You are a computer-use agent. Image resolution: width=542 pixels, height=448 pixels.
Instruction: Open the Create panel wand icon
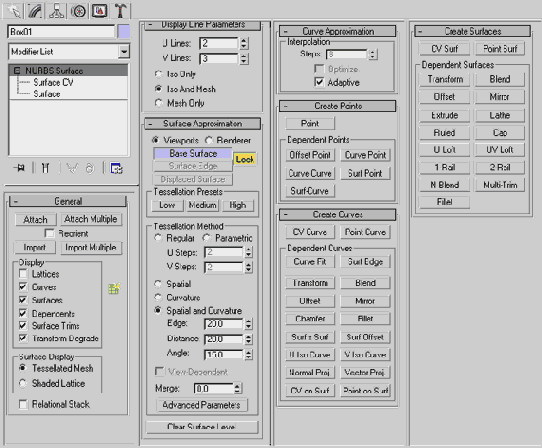pos(13,10)
